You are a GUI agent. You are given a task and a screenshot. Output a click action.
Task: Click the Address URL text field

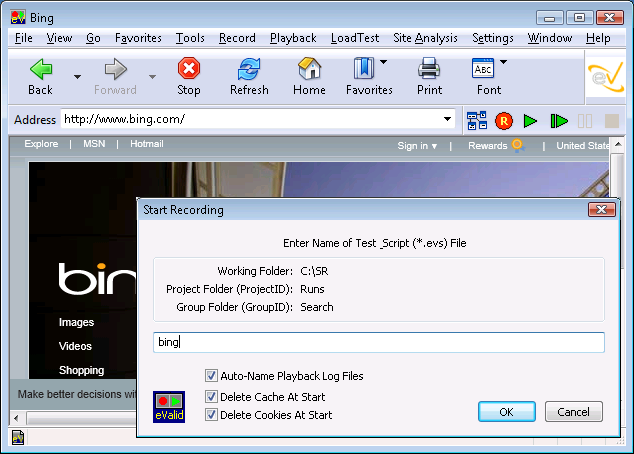(x=251, y=119)
